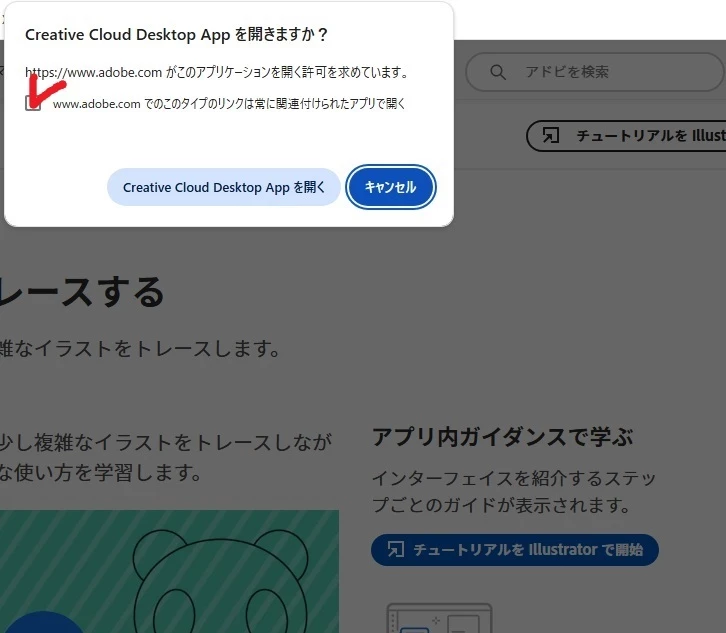Click the dialog title 'Creative Cloud Desktop App を開きますか？'

[x=176, y=35]
